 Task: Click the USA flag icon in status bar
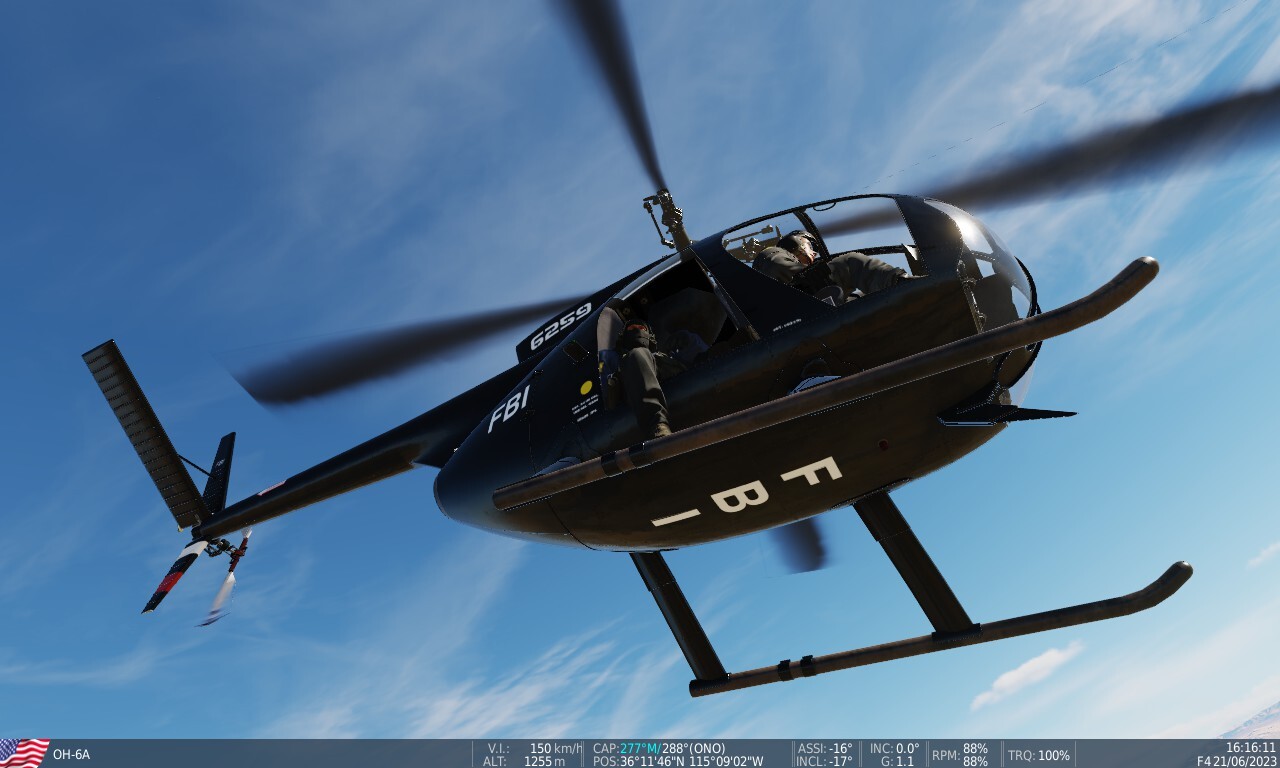(24, 753)
